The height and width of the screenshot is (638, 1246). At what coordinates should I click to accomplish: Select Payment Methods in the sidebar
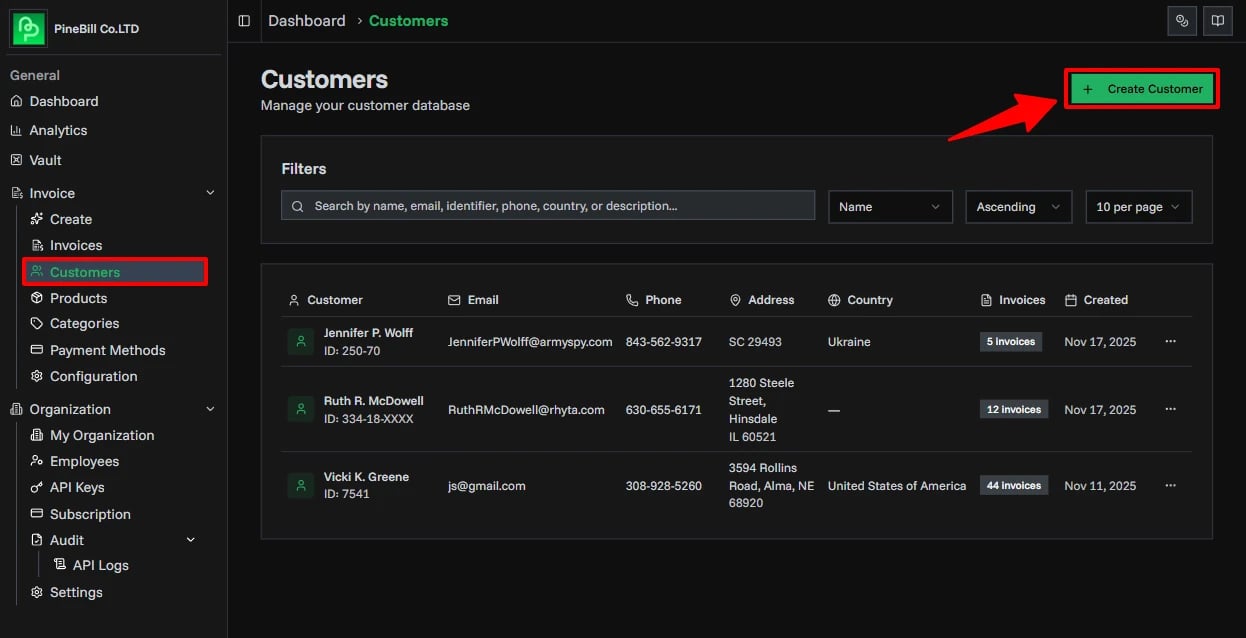[x=107, y=350]
